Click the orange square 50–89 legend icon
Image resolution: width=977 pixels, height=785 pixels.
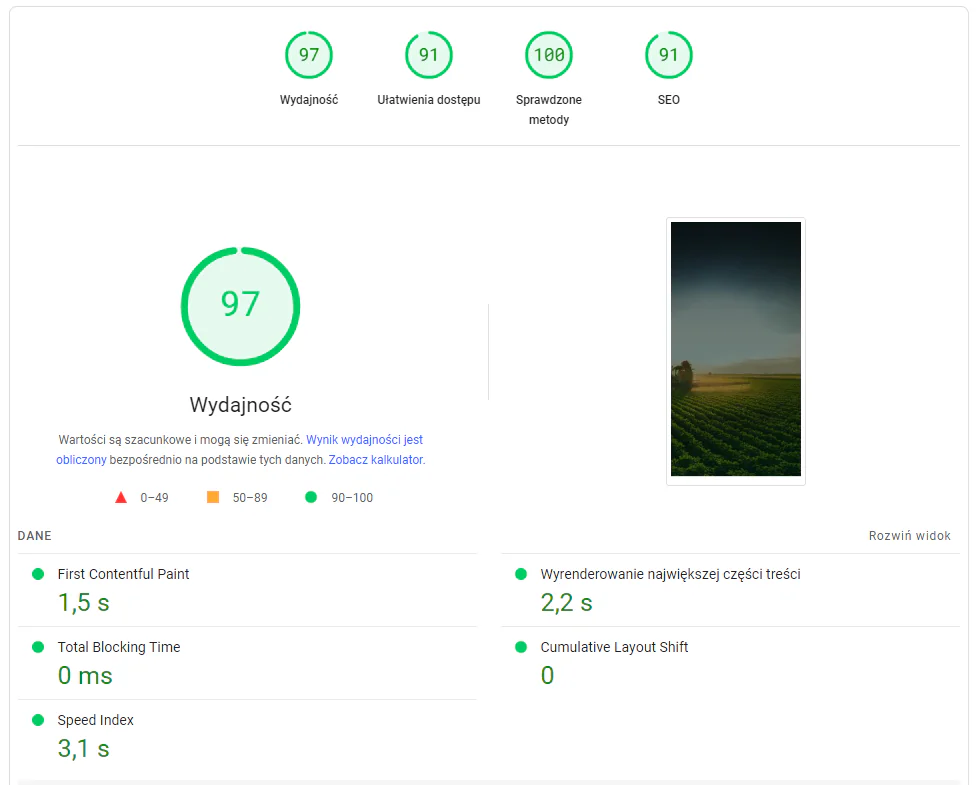[213, 497]
